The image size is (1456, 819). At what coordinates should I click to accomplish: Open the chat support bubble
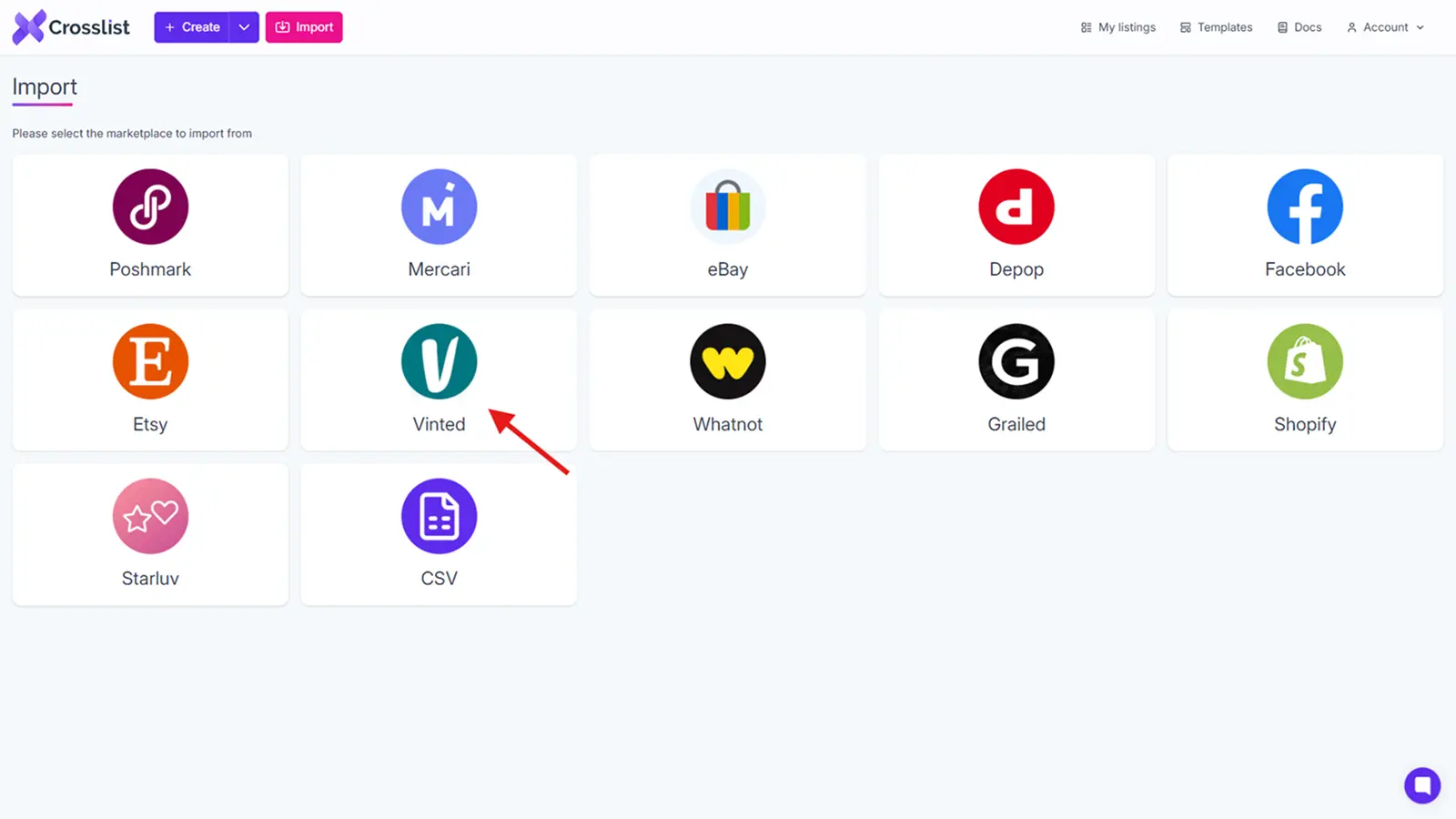tap(1421, 784)
